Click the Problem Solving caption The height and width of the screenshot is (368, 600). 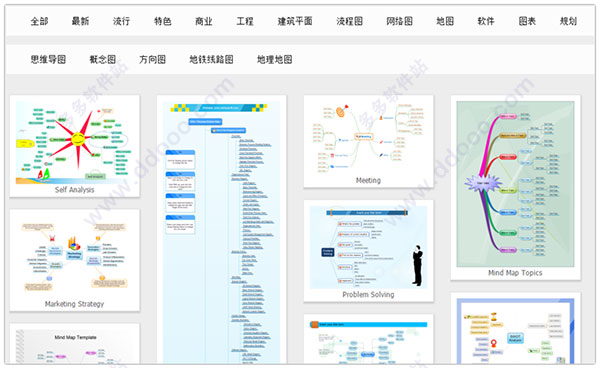[368, 294]
